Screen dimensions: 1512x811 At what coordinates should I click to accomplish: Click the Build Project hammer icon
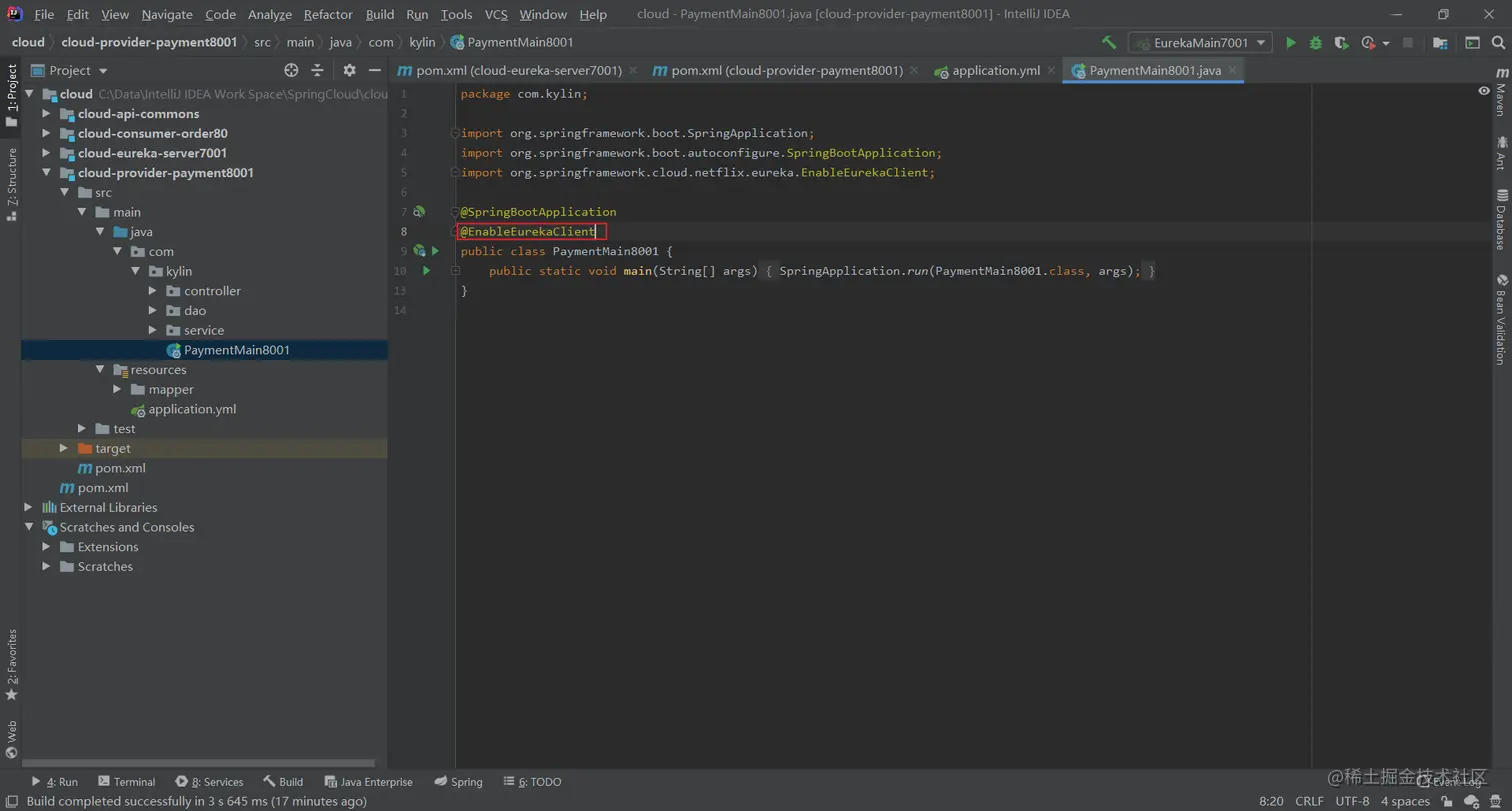tap(1109, 43)
